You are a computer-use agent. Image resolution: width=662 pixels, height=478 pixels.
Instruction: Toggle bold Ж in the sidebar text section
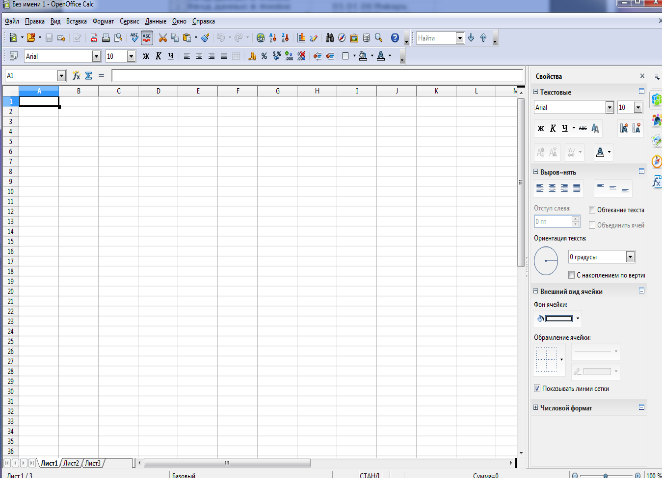541,129
